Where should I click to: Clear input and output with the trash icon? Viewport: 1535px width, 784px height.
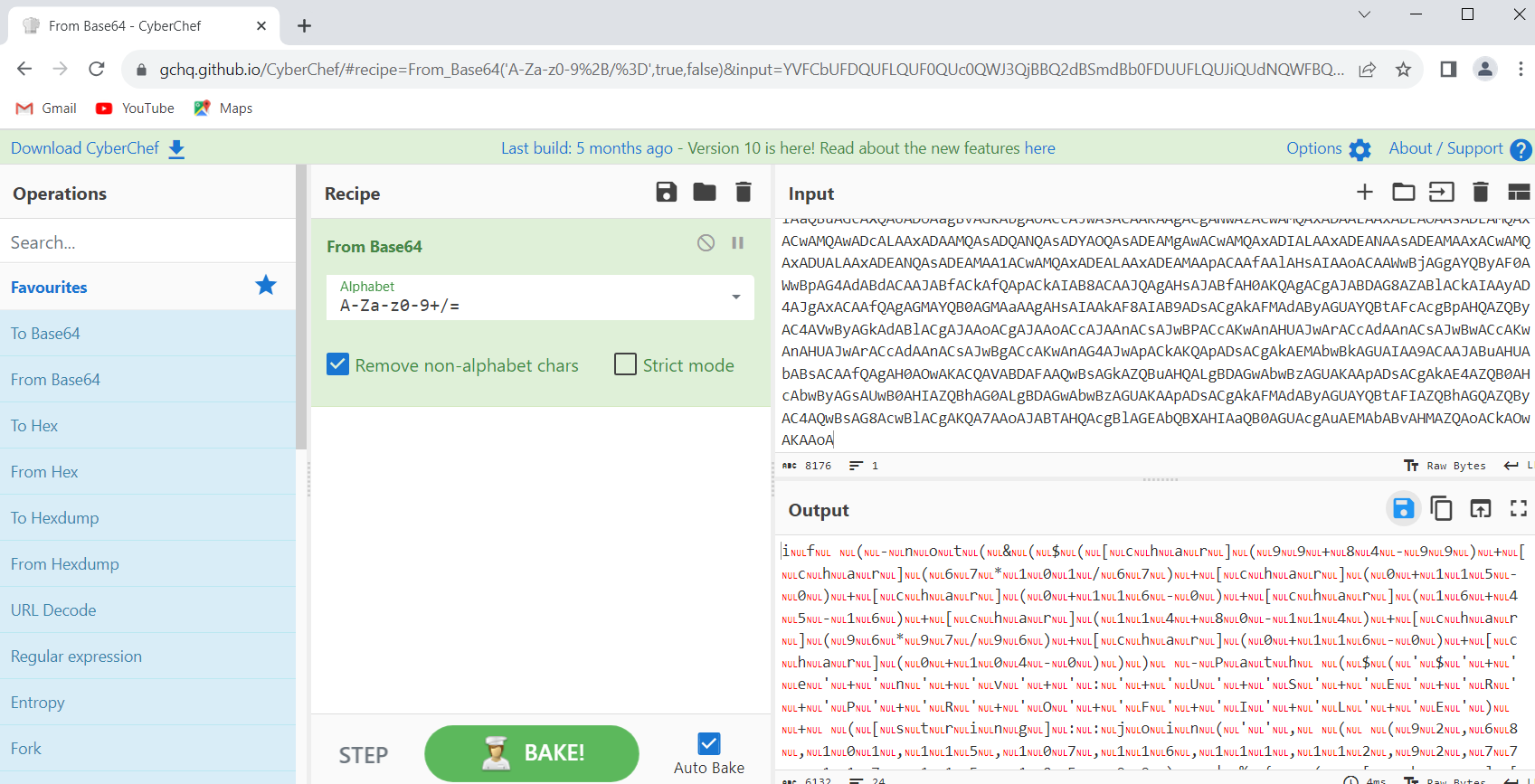pos(1481,192)
